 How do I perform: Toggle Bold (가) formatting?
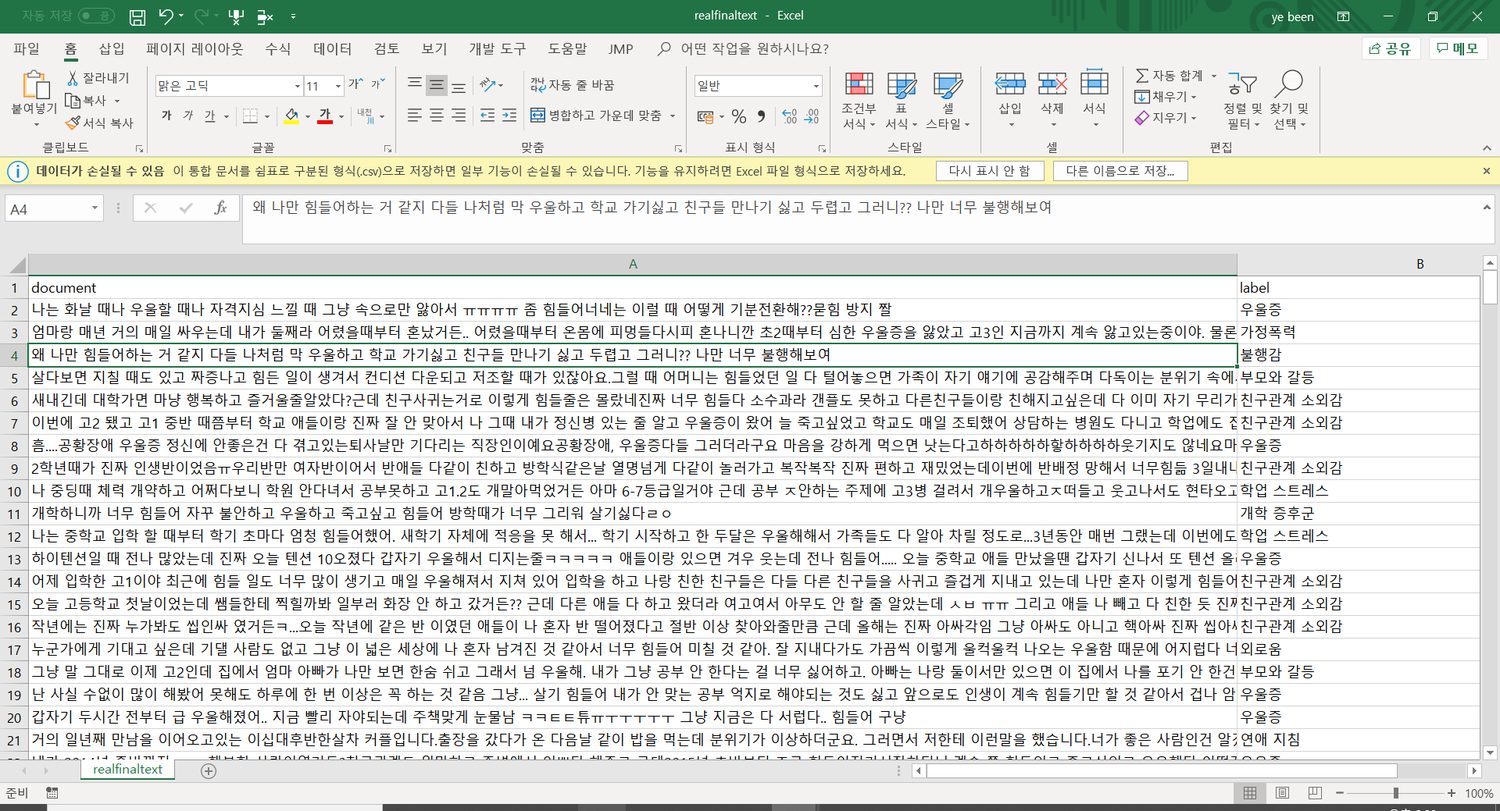(166, 115)
